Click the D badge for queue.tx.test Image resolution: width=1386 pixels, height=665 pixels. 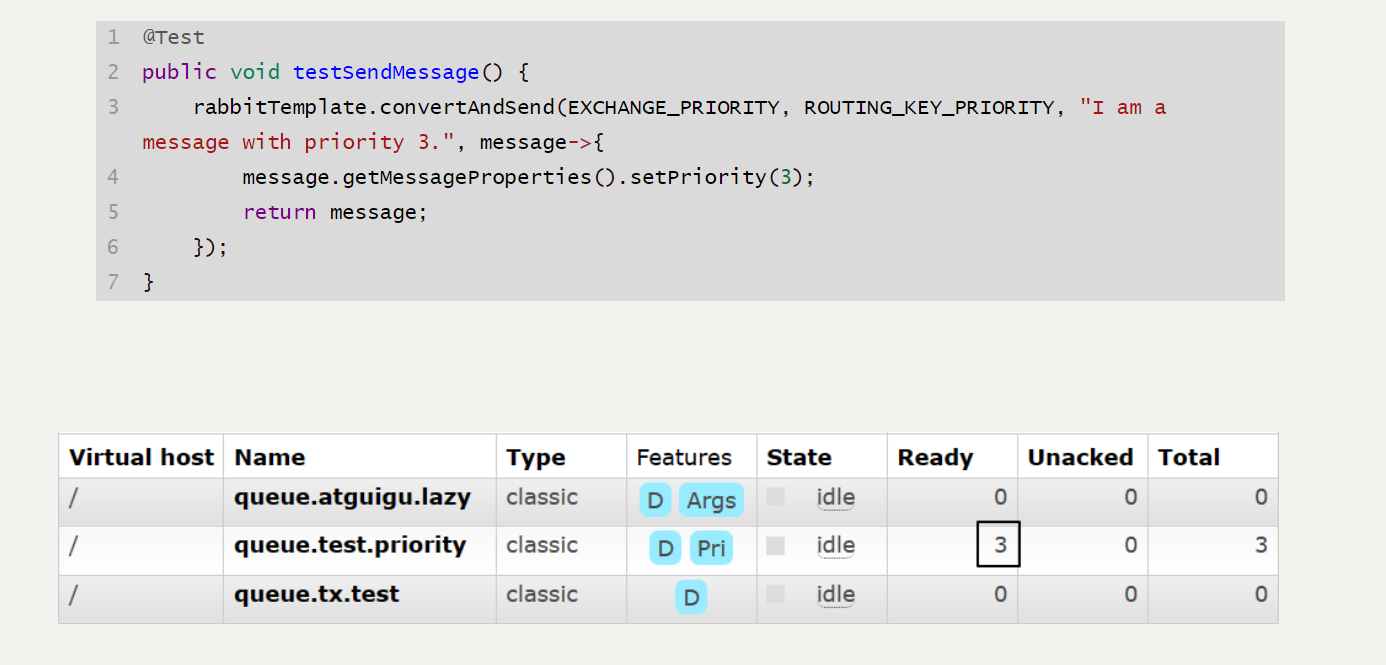(x=691, y=598)
